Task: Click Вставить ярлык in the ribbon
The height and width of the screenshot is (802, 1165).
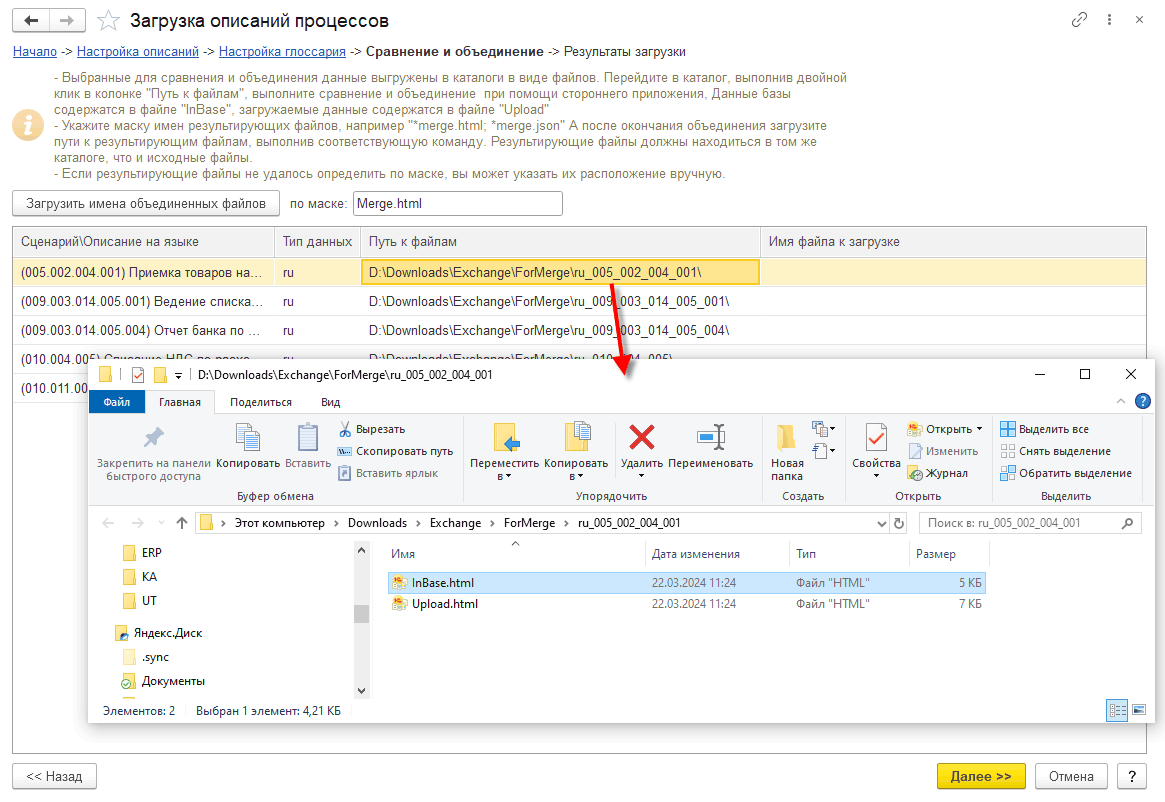Action: [387, 473]
